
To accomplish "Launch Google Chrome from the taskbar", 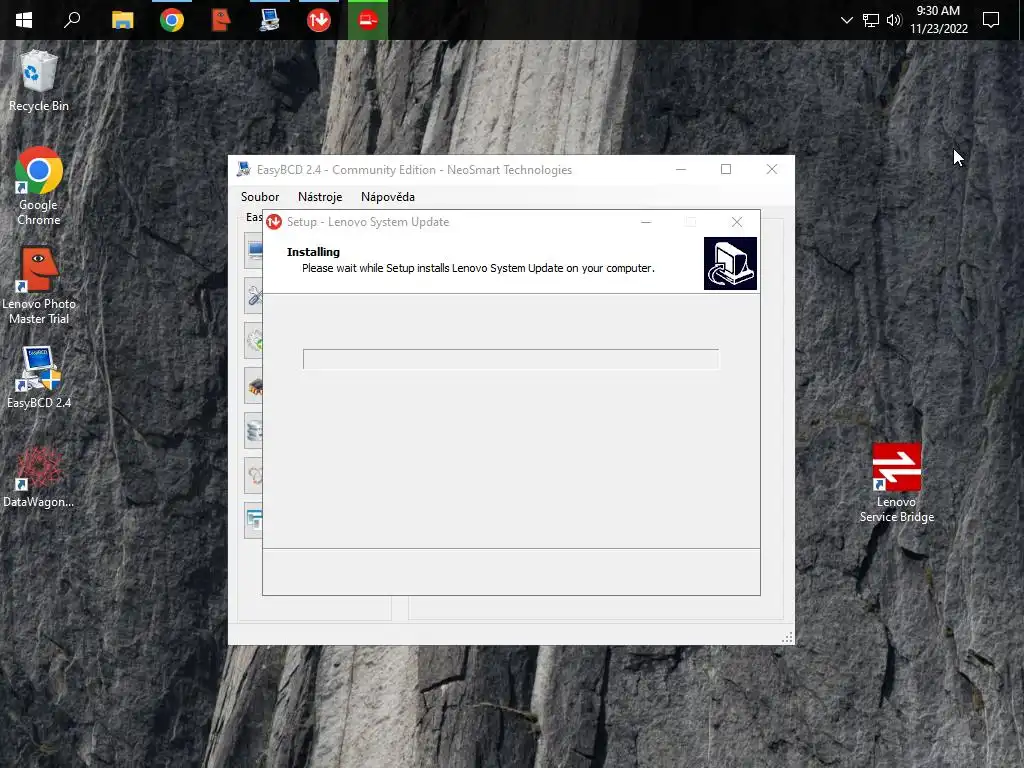I will tap(172, 20).
